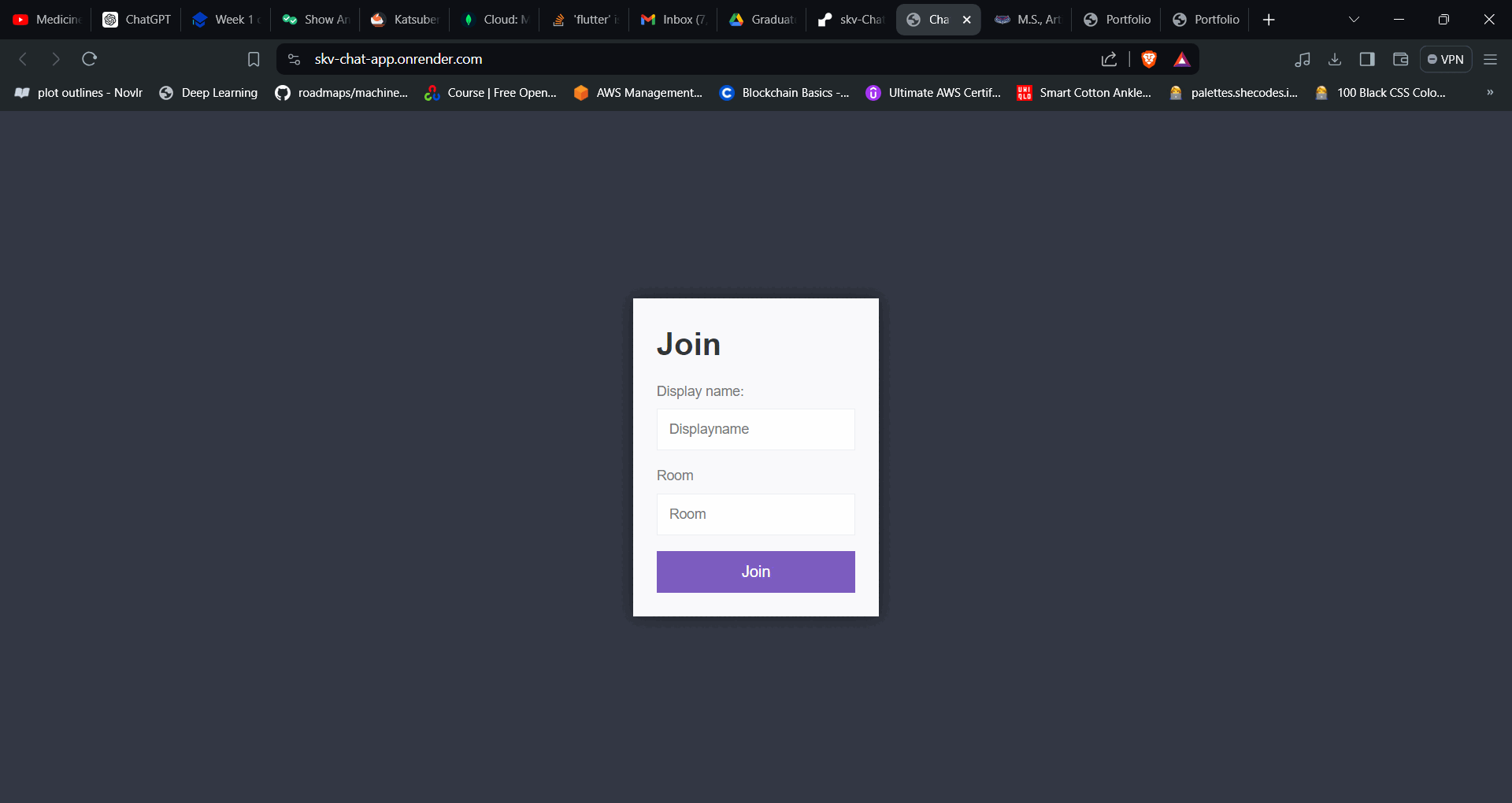The width and height of the screenshot is (1512, 803).
Task: Switch to the Katsuber tab
Action: [406, 20]
